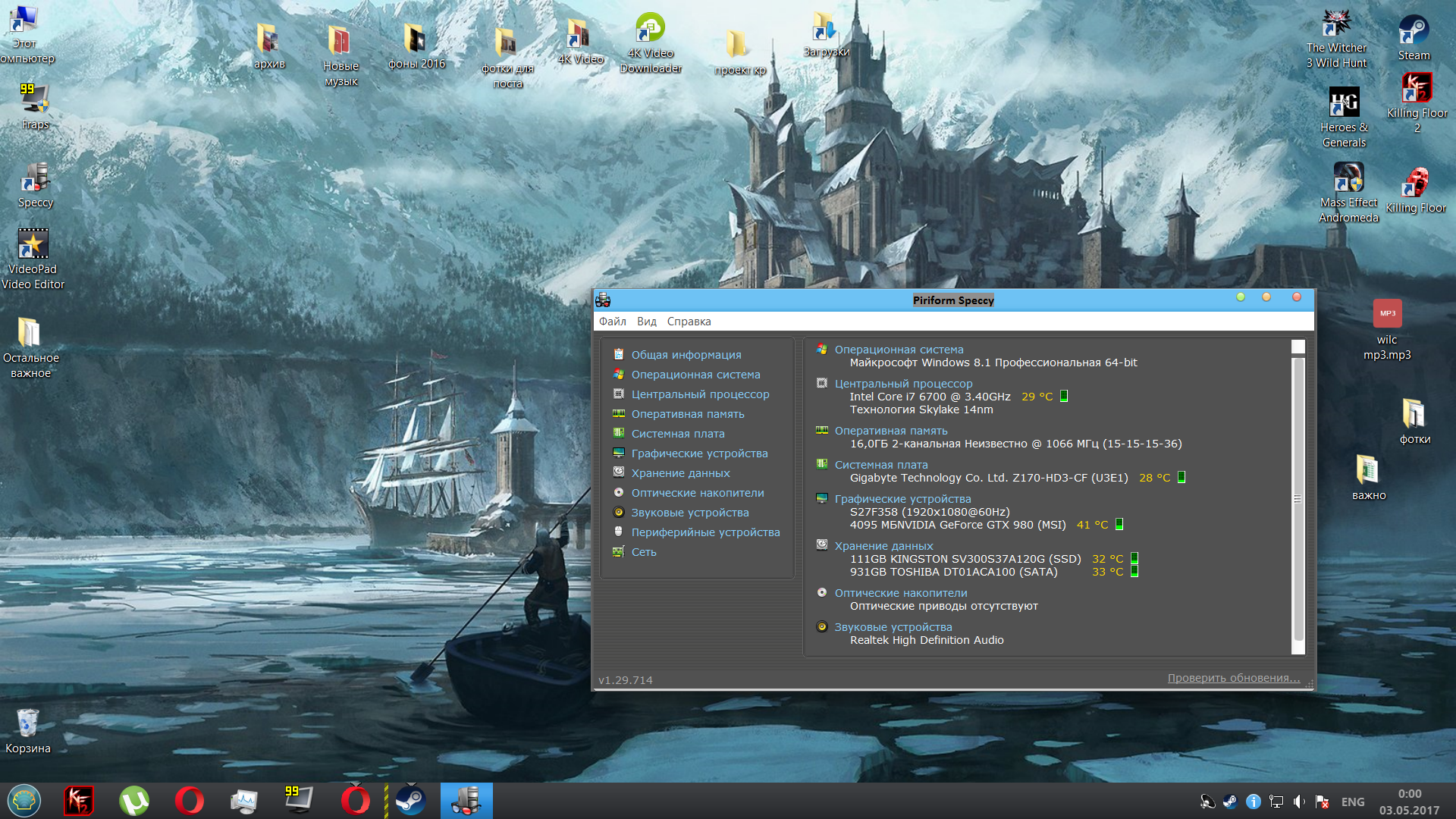Viewport: 1456px width, 819px height.
Task: Click the speaker icon beside Звуковые устройства heading
Action: pos(822,626)
